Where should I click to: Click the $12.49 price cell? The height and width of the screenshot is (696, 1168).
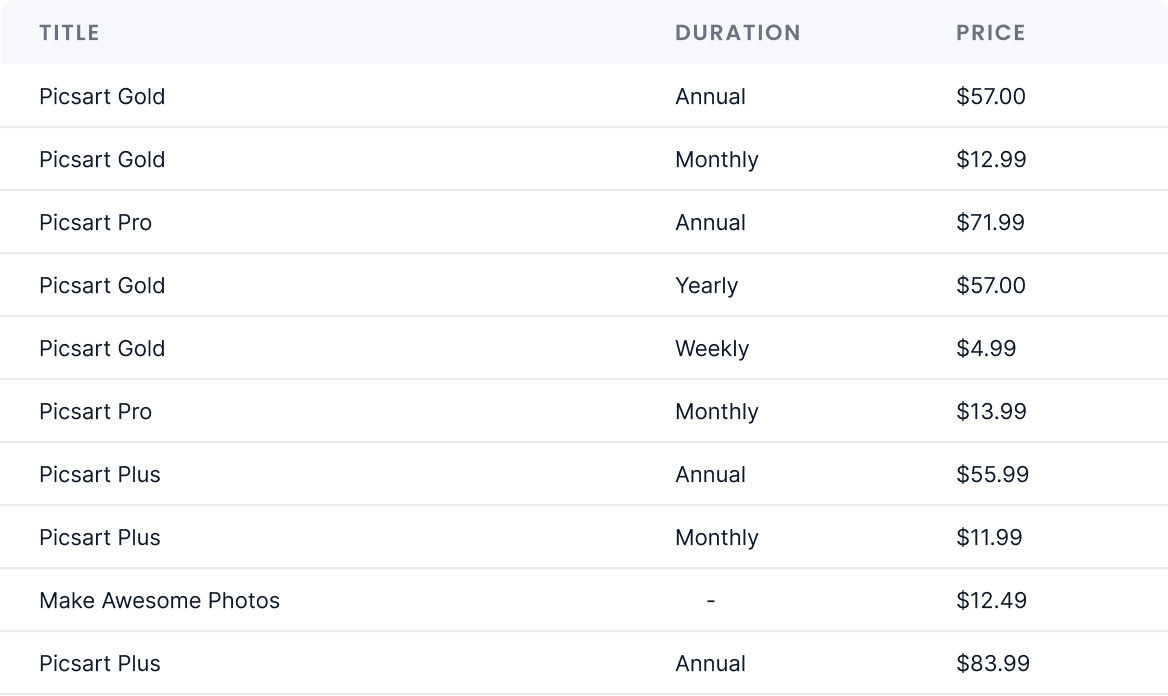[991, 601]
